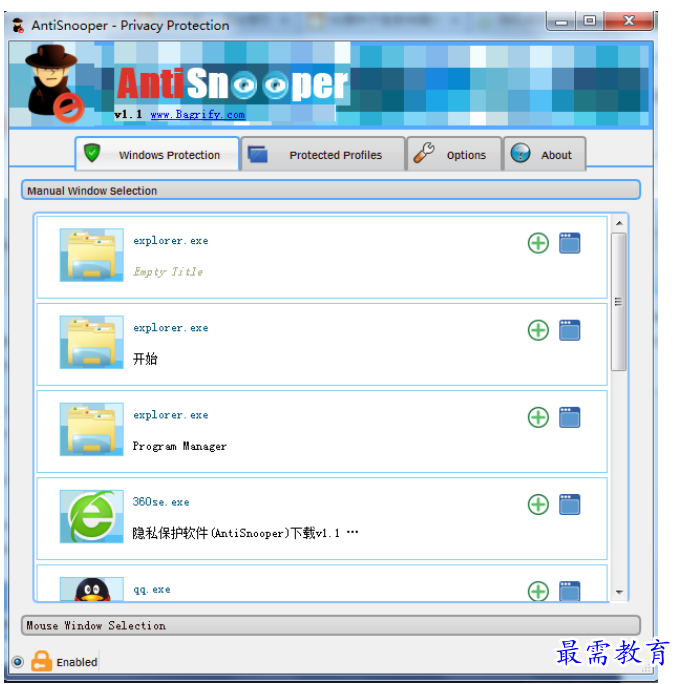Click the blue window icon in the qq.exe row
678x684 pixels.
tap(569, 591)
